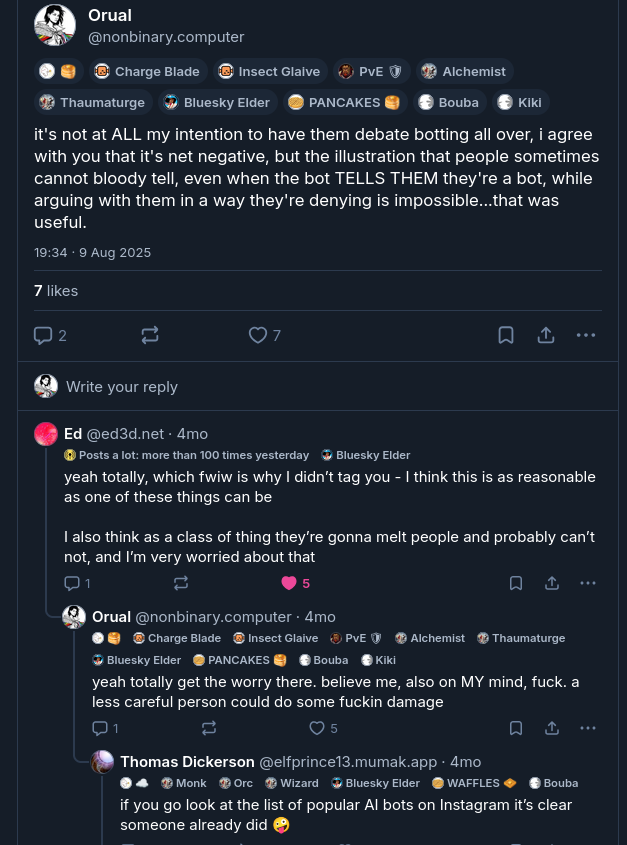The image size is (627, 845).
Task: Bookmark Orual's top post
Action: [x=505, y=335]
